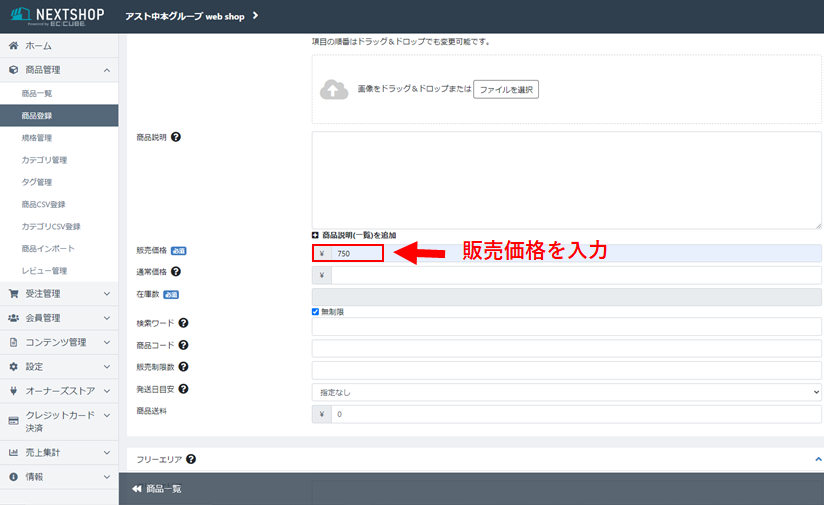The width and height of the screenshot is (824, 505).
Task: Expand the 受注管理 sidebar menu
Action: tap(58, 294)
